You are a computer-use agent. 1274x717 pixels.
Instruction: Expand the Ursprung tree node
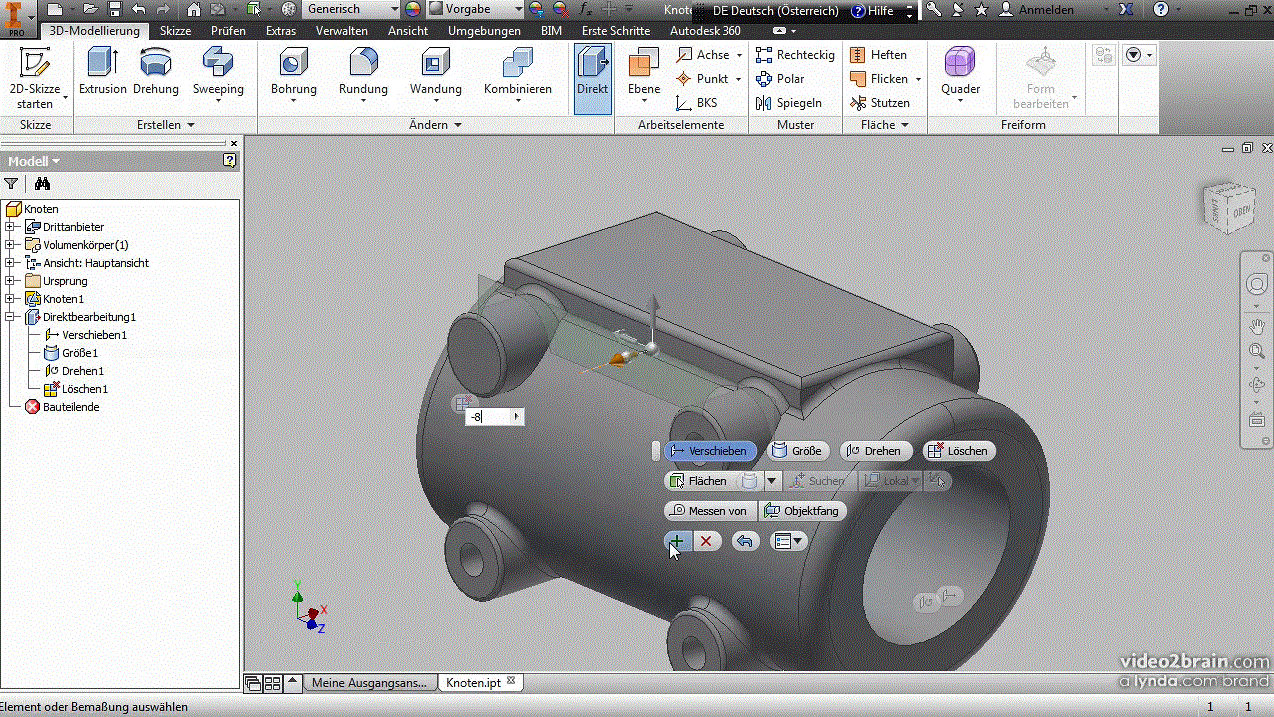pos(10,281)
